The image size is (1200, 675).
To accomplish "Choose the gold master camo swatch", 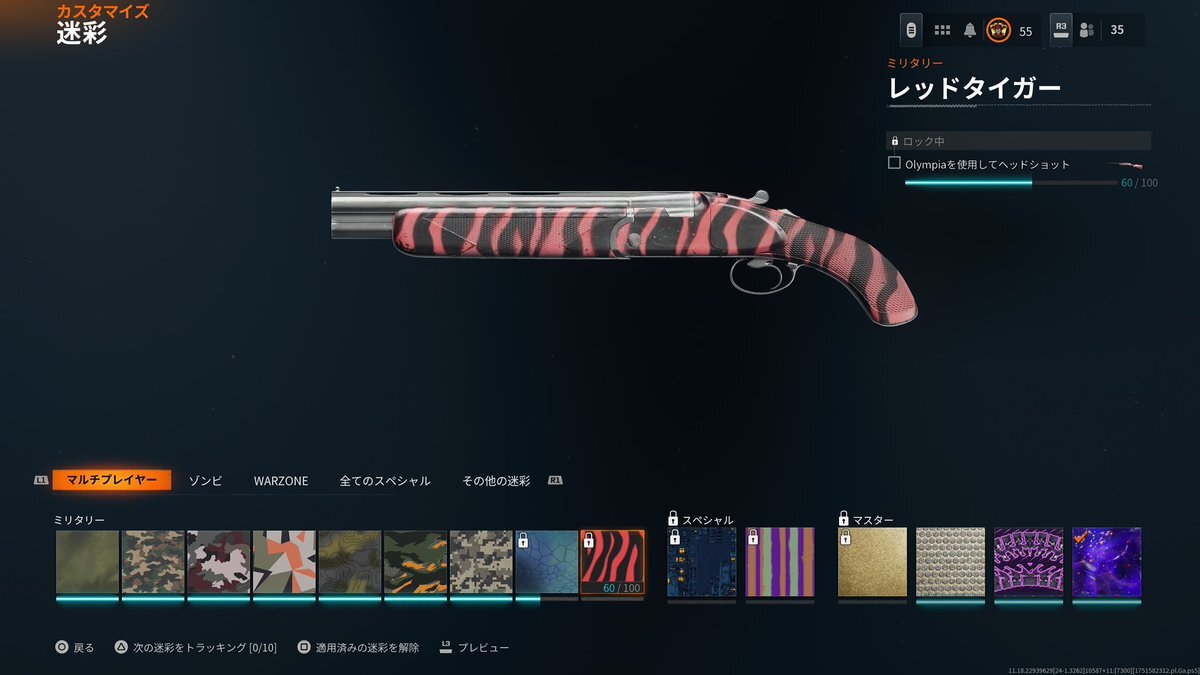I will [x=872, y=562].
